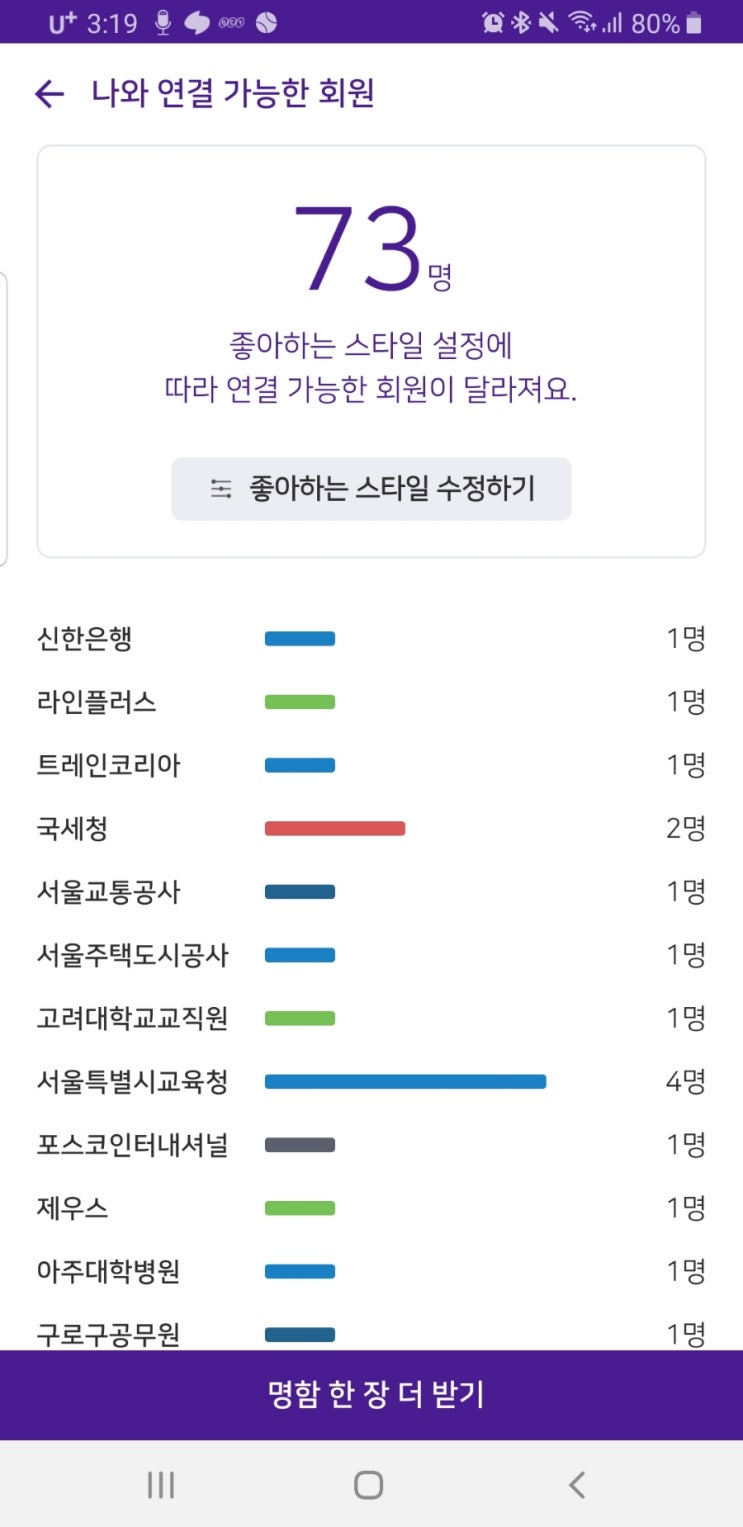
Task: Tap the filter sliders icon
Action: click(x=221, y=489)
